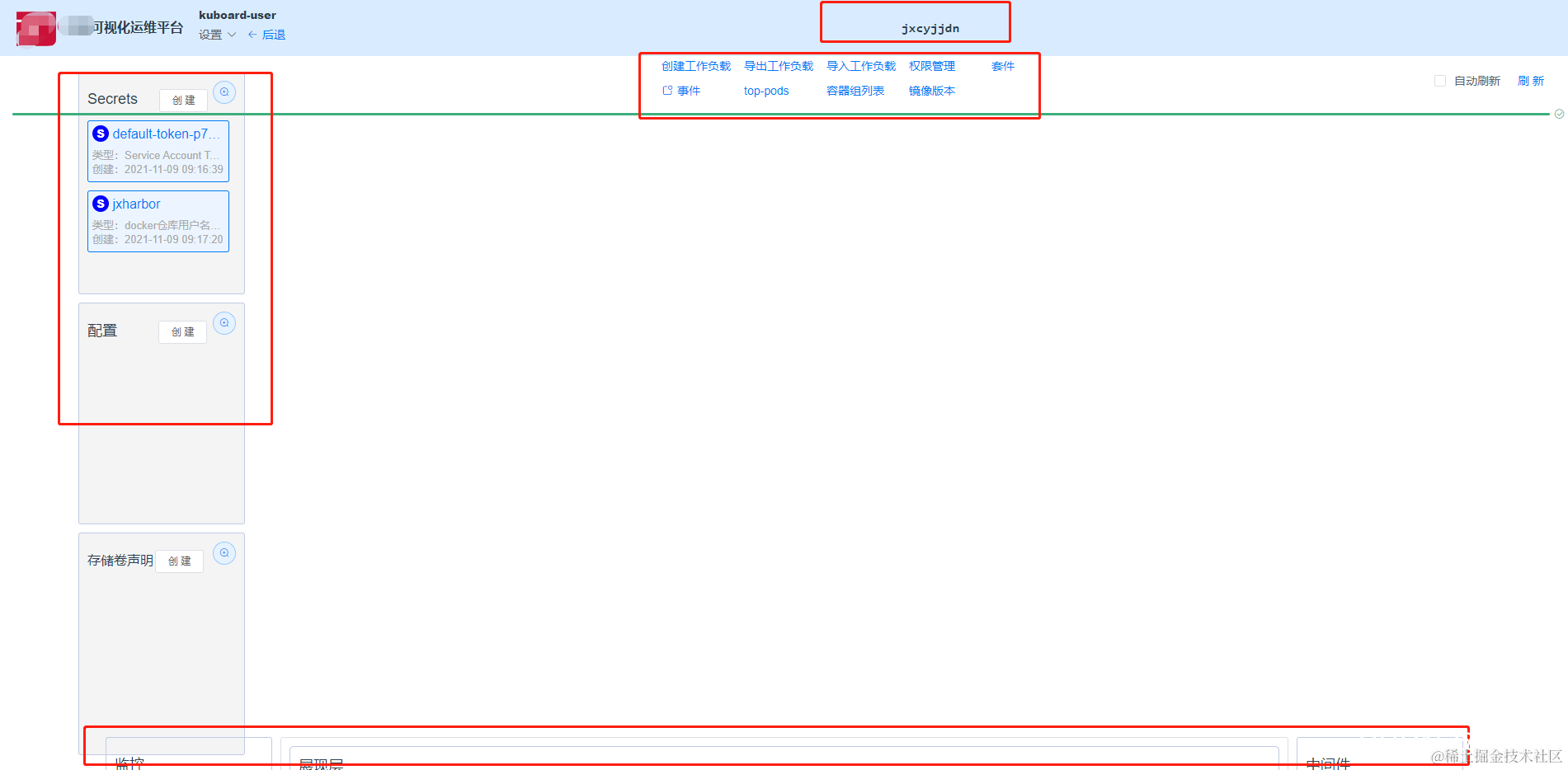
Task: Open the jxharbor secret
Action: tap(136, 204)
